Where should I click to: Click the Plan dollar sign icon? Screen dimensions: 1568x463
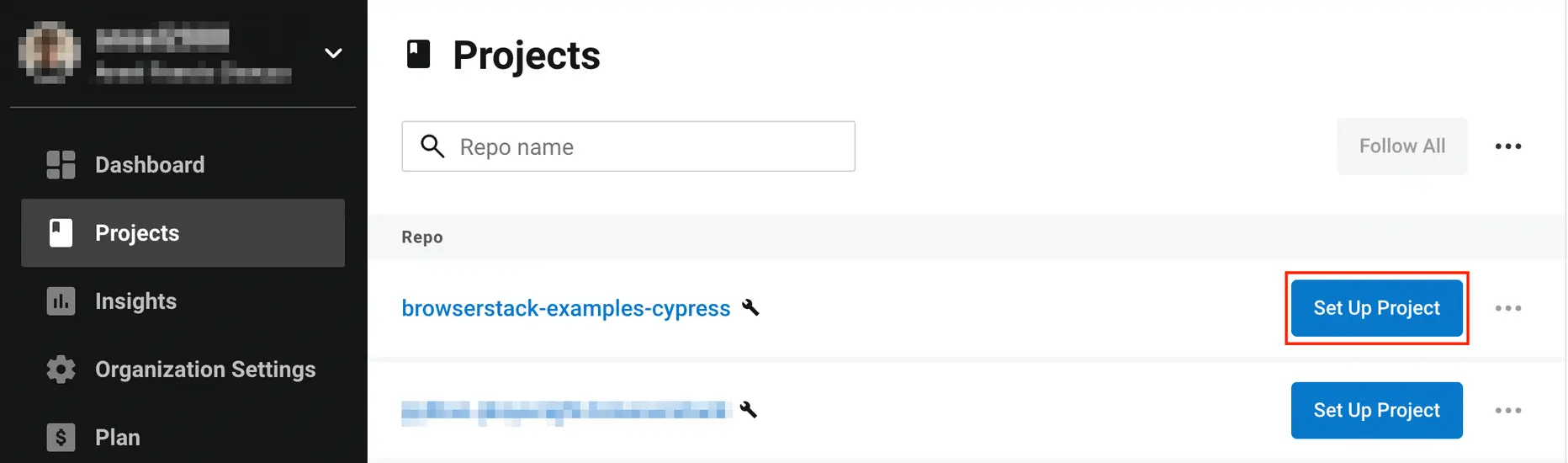tap(61, 438)
